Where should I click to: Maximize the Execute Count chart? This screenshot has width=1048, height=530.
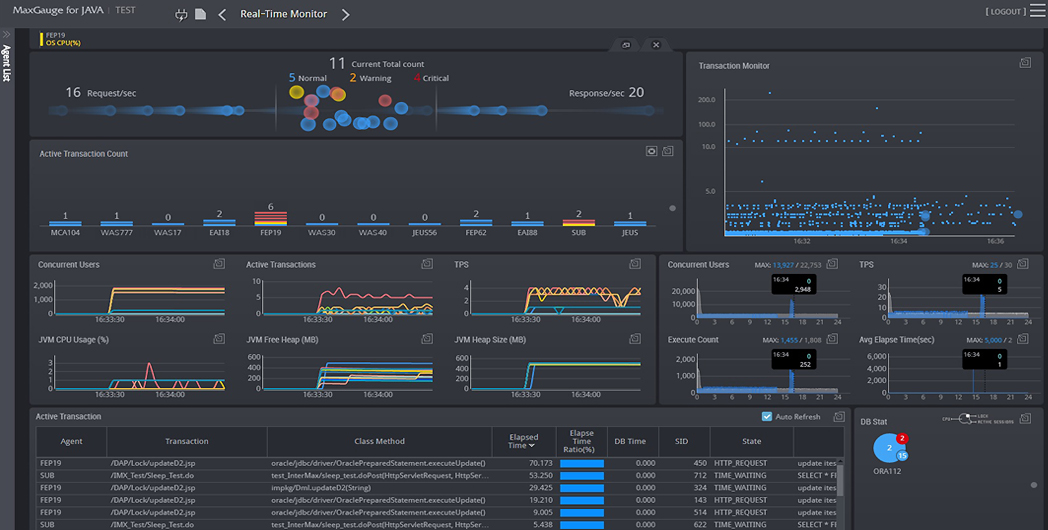coord(832,339)
